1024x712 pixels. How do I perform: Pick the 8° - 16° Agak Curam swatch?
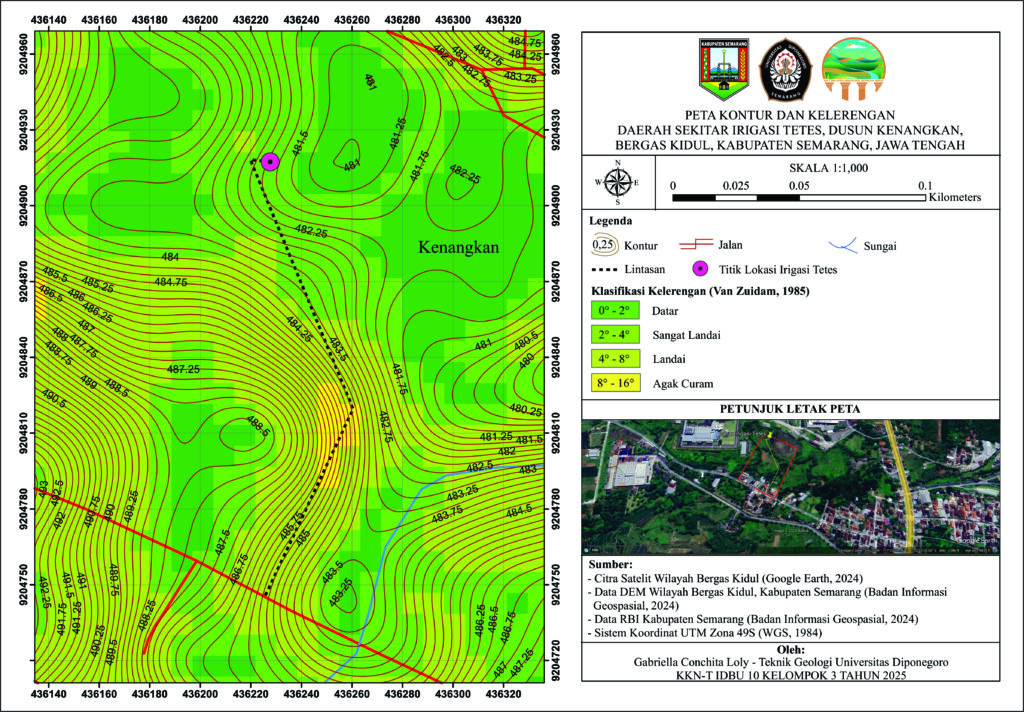click(615, 383)
